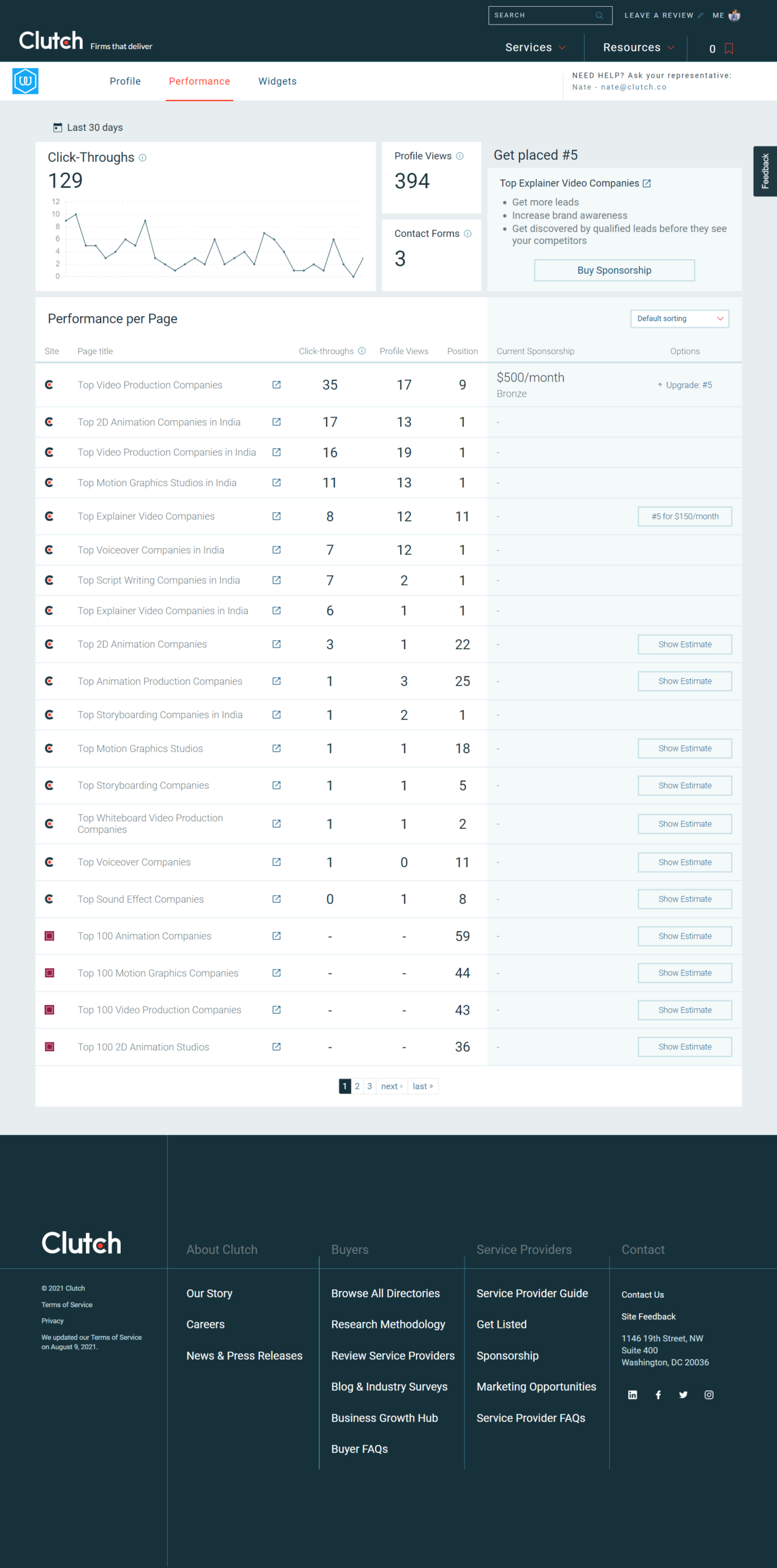This screenshot has width=777, height=1568.
Task: Open external link beside Top Explainer Video Companies sponsorship
Action: pos(646,183)
